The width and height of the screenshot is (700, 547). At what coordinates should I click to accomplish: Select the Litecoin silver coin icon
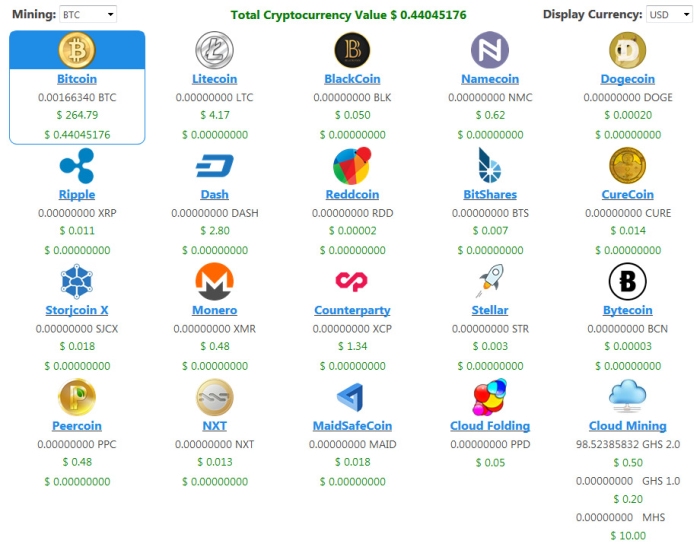tap(214, 50)
